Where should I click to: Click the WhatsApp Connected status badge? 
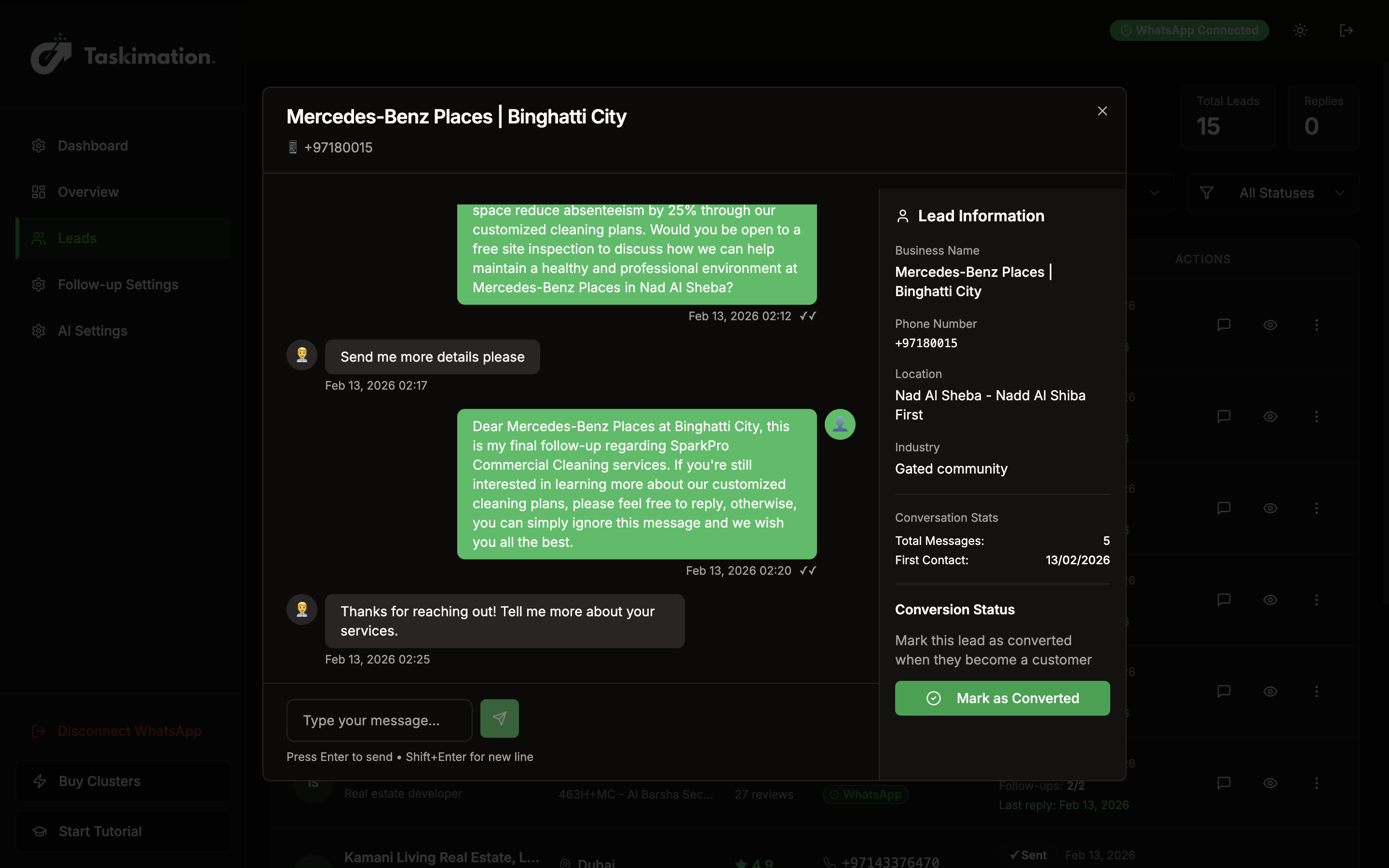coord(1189,30)
